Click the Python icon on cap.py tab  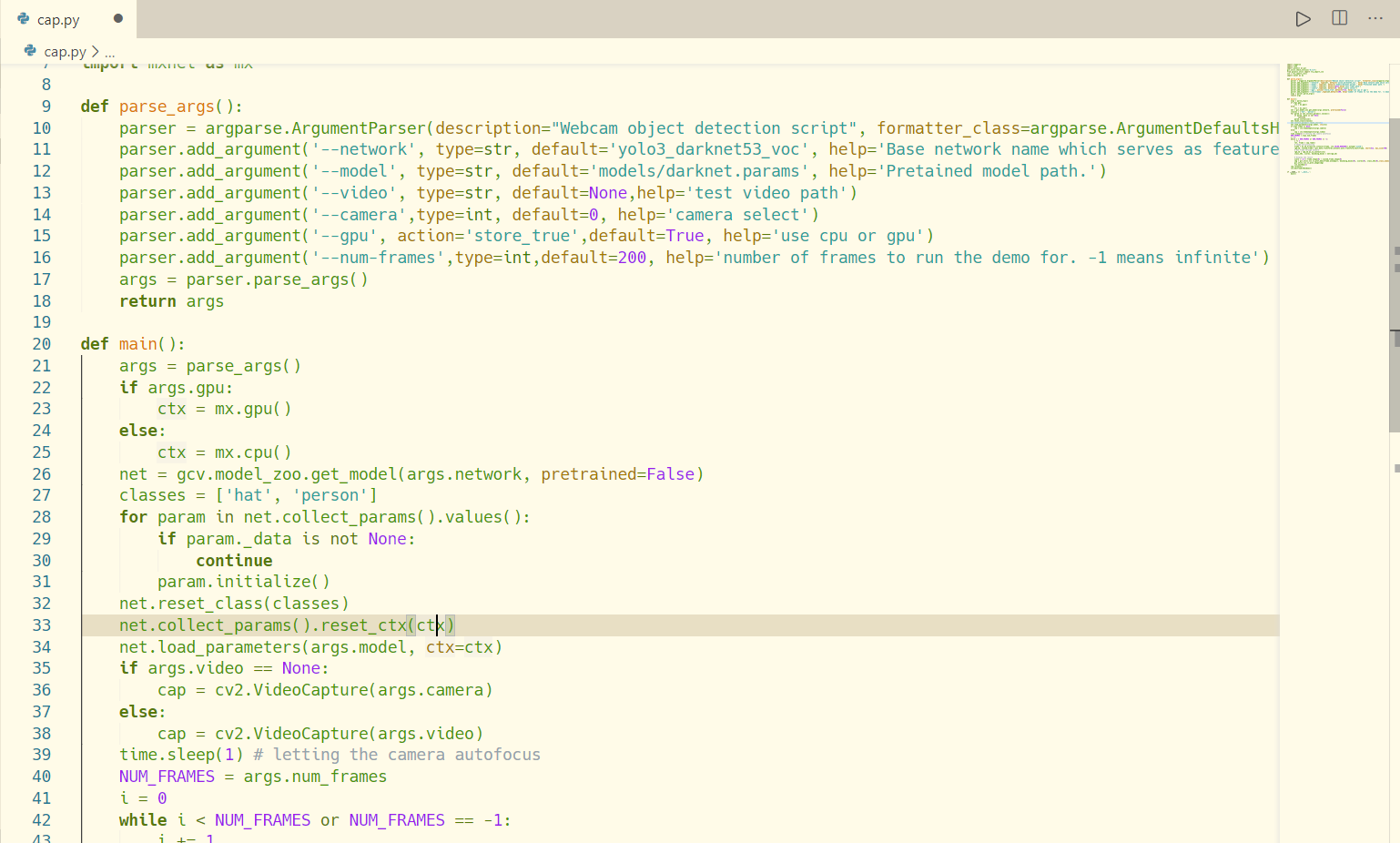point(24,18)
